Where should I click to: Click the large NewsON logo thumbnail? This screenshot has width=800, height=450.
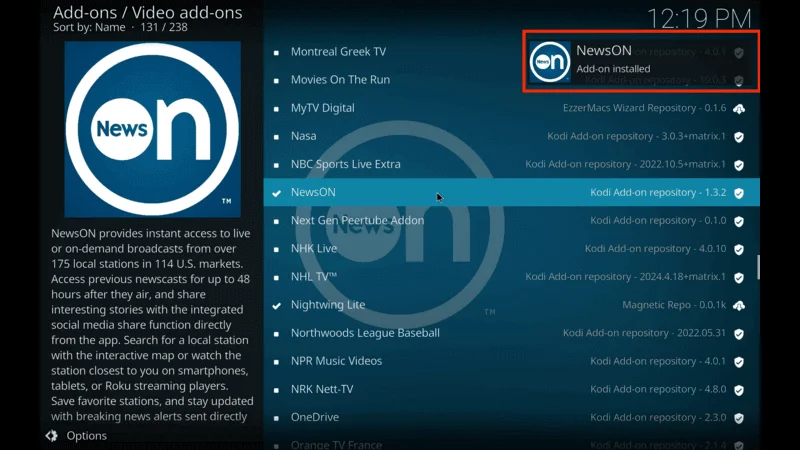pos(153,125)
